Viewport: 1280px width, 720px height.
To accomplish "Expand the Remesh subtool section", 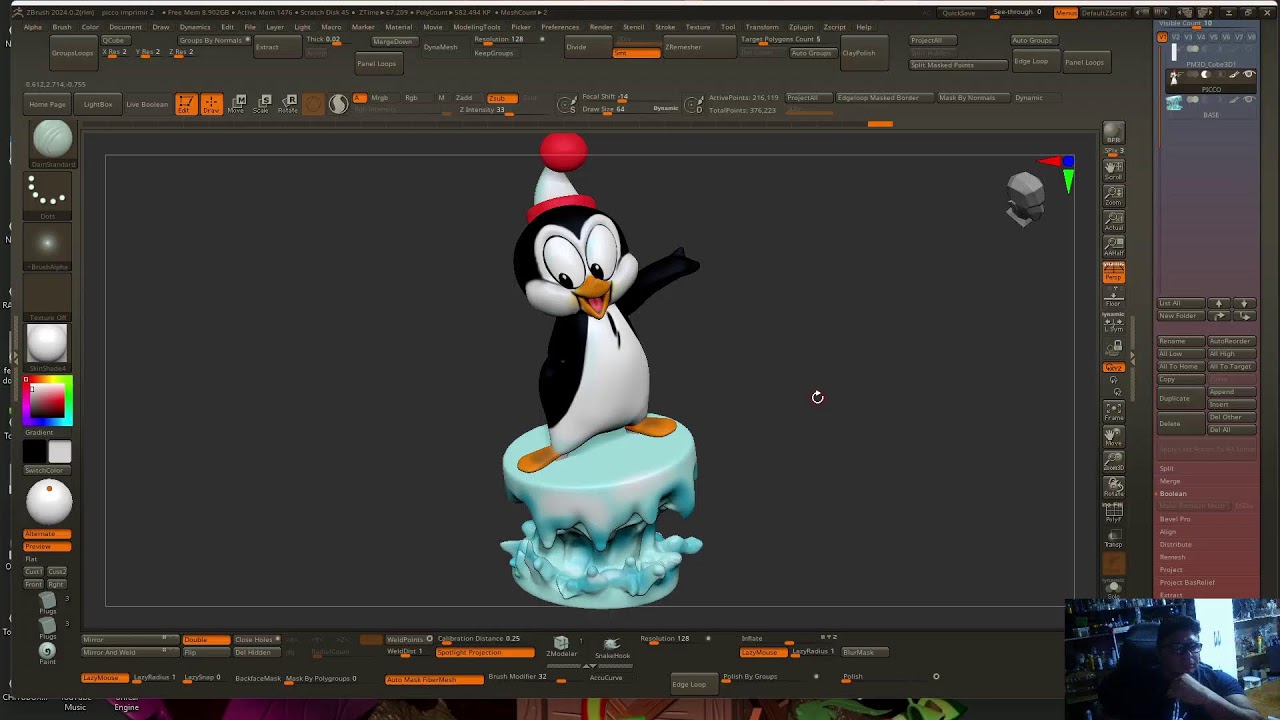I will (1172, 557).
